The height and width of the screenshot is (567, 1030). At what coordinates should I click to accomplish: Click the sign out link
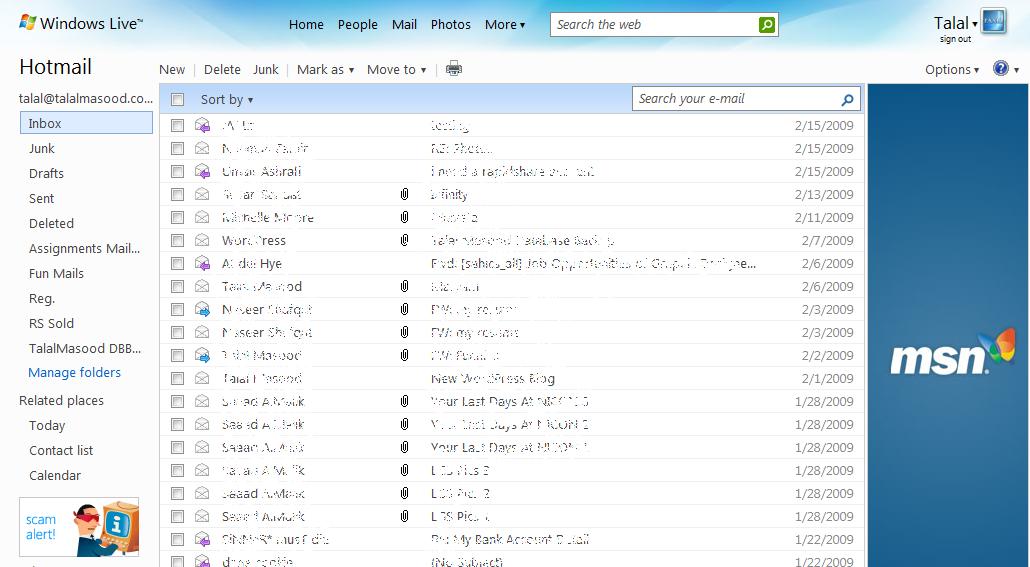955,39
